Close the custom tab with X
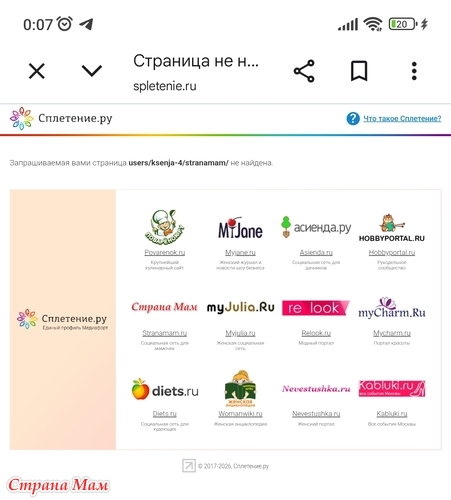This screenshot has height=500, width=451. [x=37, y=71]
